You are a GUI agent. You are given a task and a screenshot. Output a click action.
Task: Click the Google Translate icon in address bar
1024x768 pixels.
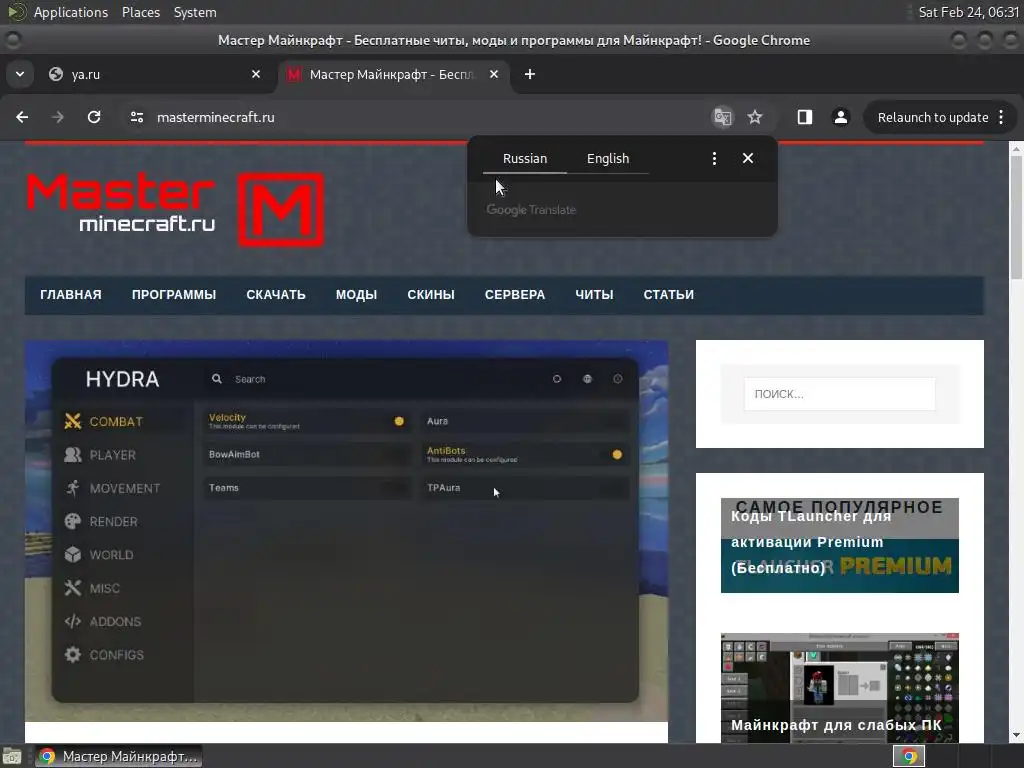click(722, 117)
